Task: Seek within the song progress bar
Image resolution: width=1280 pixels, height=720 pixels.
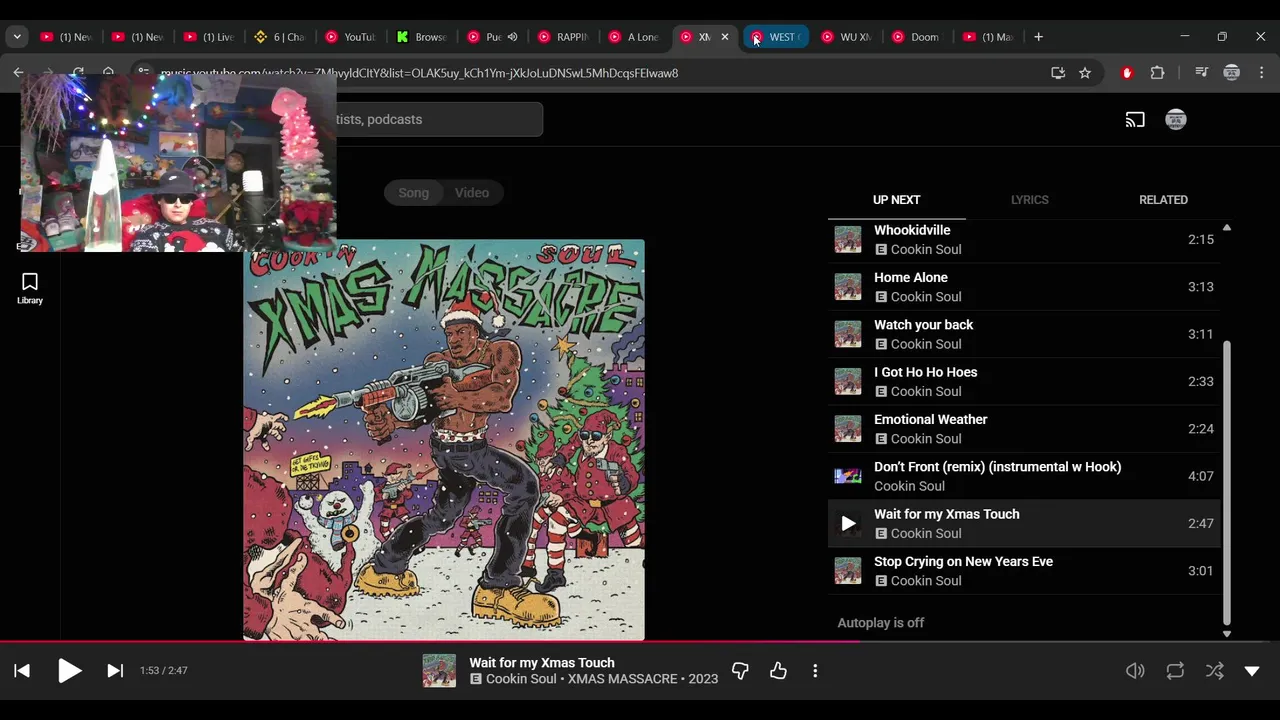Action: pyautogui.click(x=640, y=642)
